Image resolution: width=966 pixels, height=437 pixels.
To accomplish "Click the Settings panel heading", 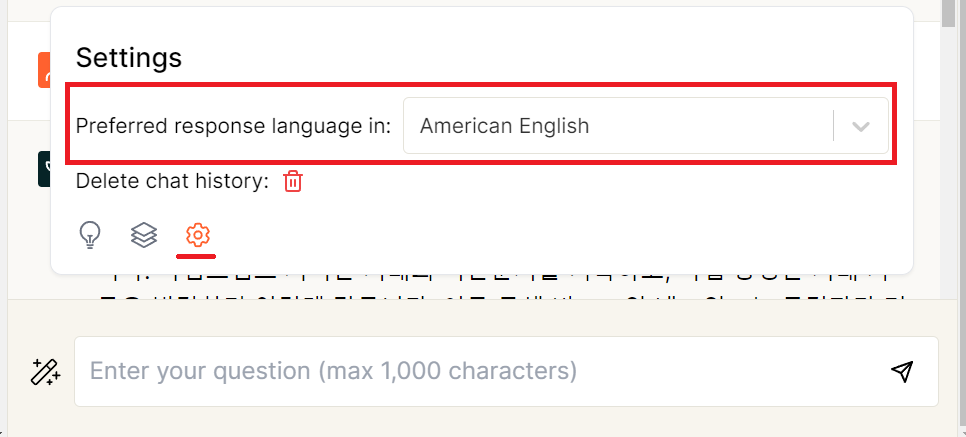I will pyautogui.click(x=129, y=57).
